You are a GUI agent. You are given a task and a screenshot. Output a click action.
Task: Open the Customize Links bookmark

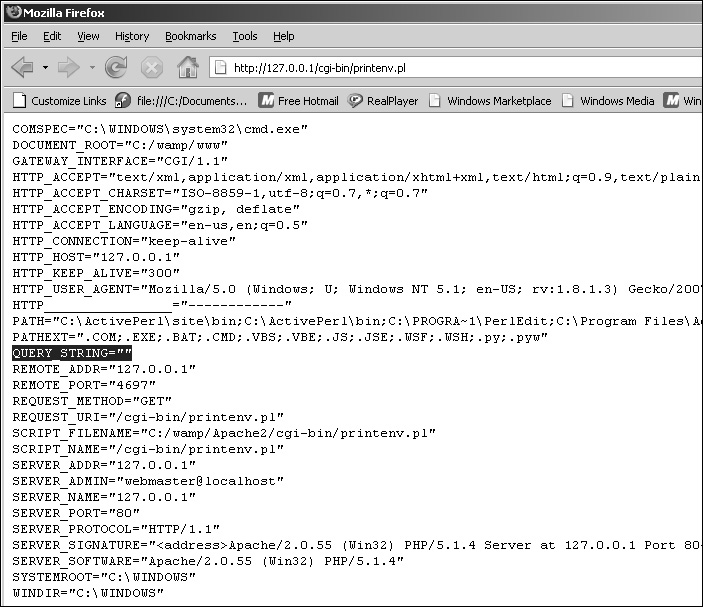point(59,101)
